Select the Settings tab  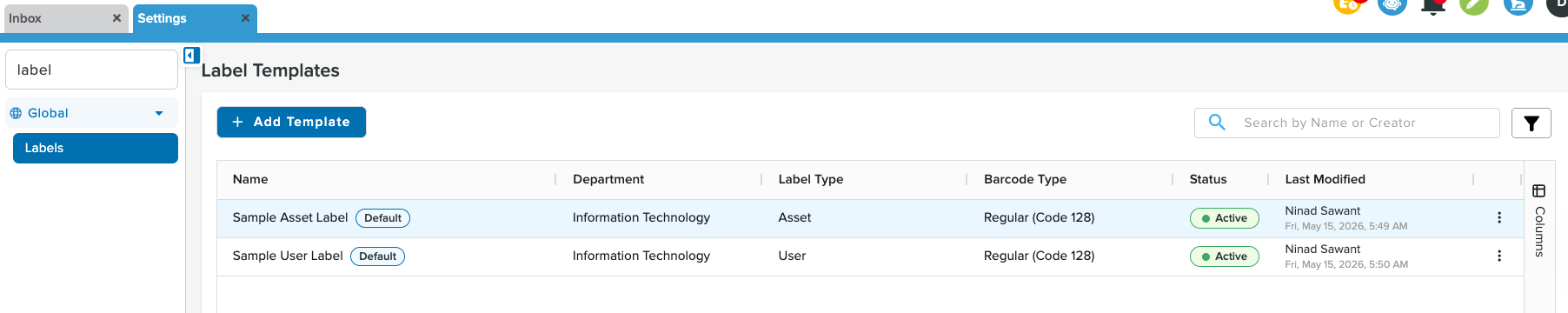(195, 18)
